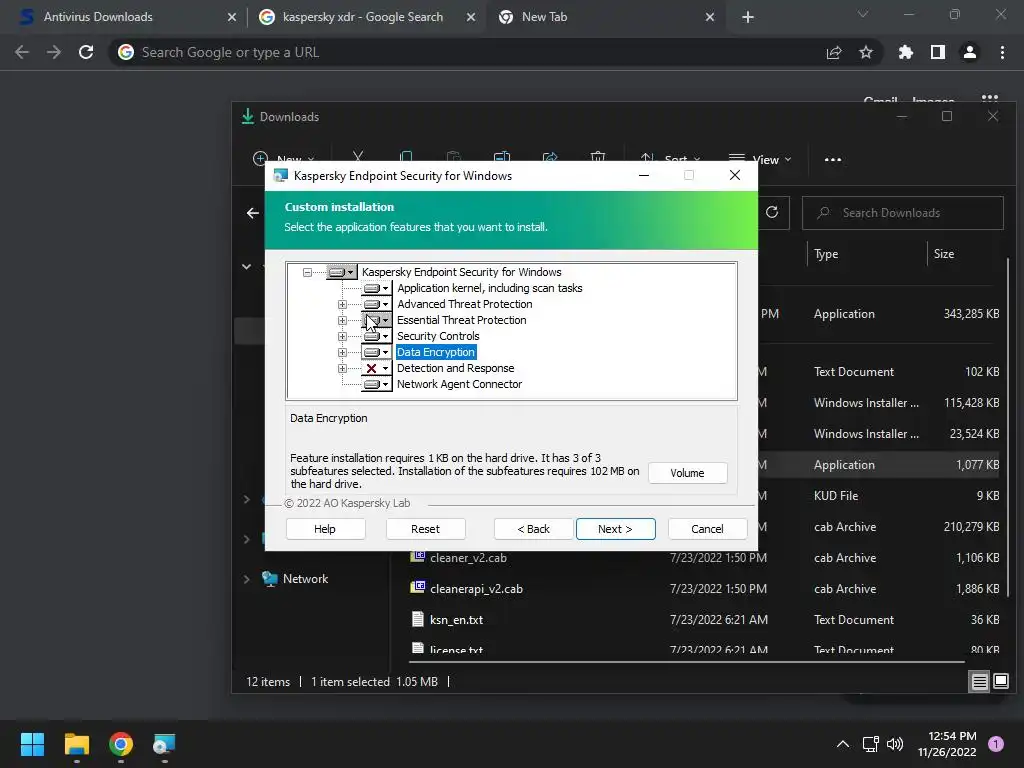Image resolution: width=1024 pixels, height=768 pixels.
Task: Open Detection and Response feature dropdown
Action: 376,368
